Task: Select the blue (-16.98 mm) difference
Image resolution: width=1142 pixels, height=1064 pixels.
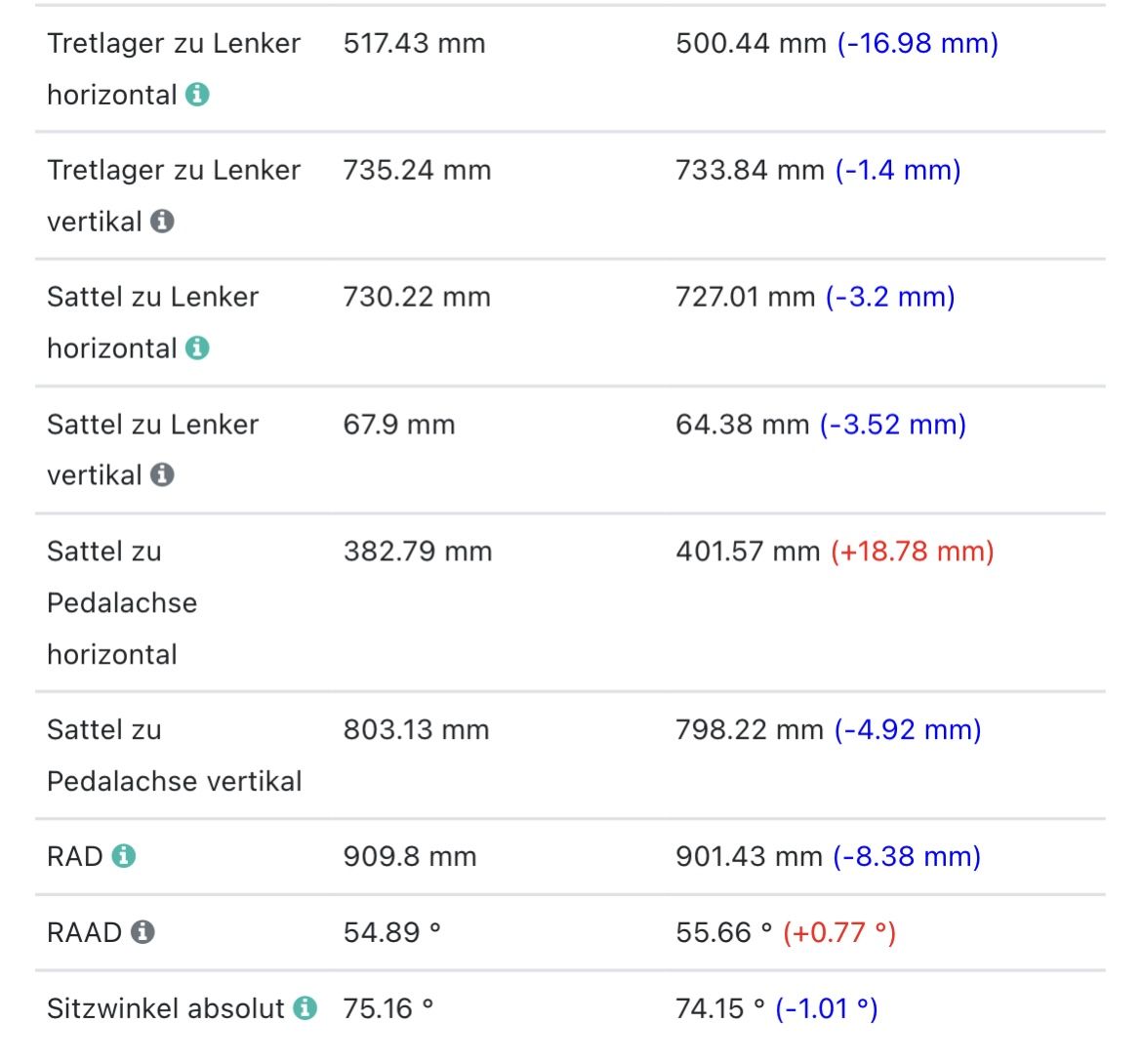Action: coord(918,43)
